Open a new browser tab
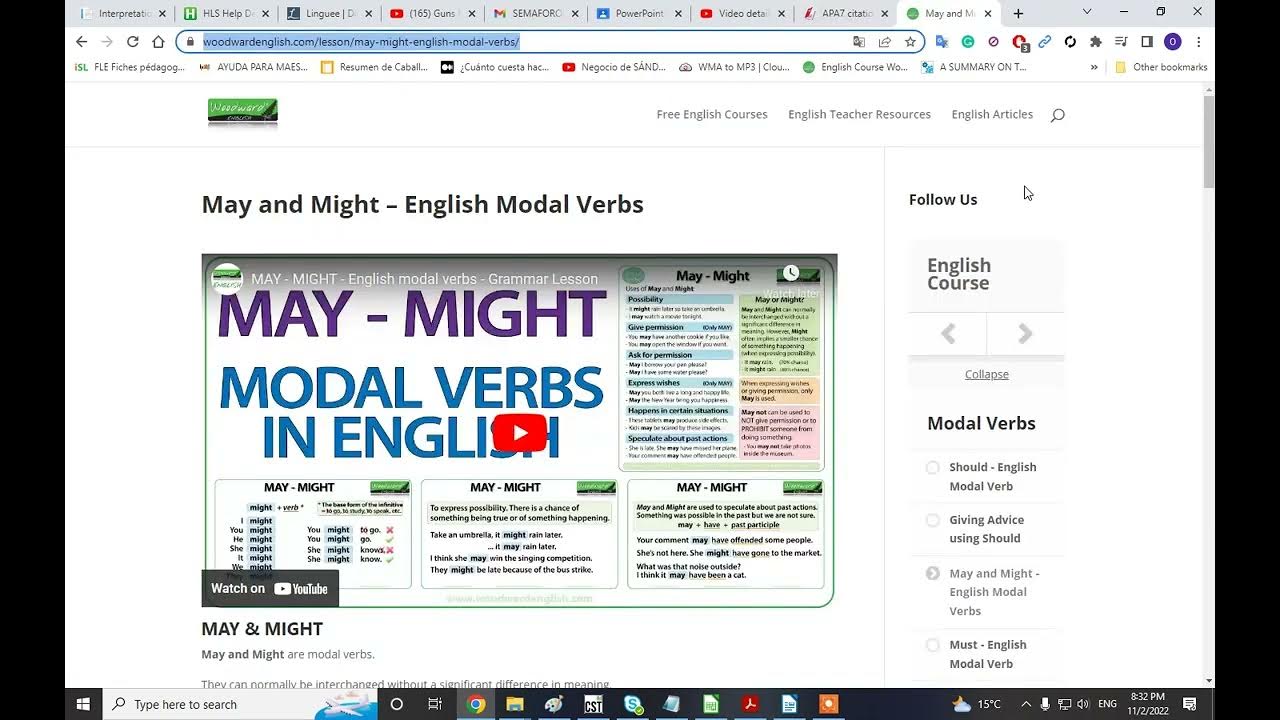The width and height of the screenshot is (1280, 720). click(x=1018, y=13)
